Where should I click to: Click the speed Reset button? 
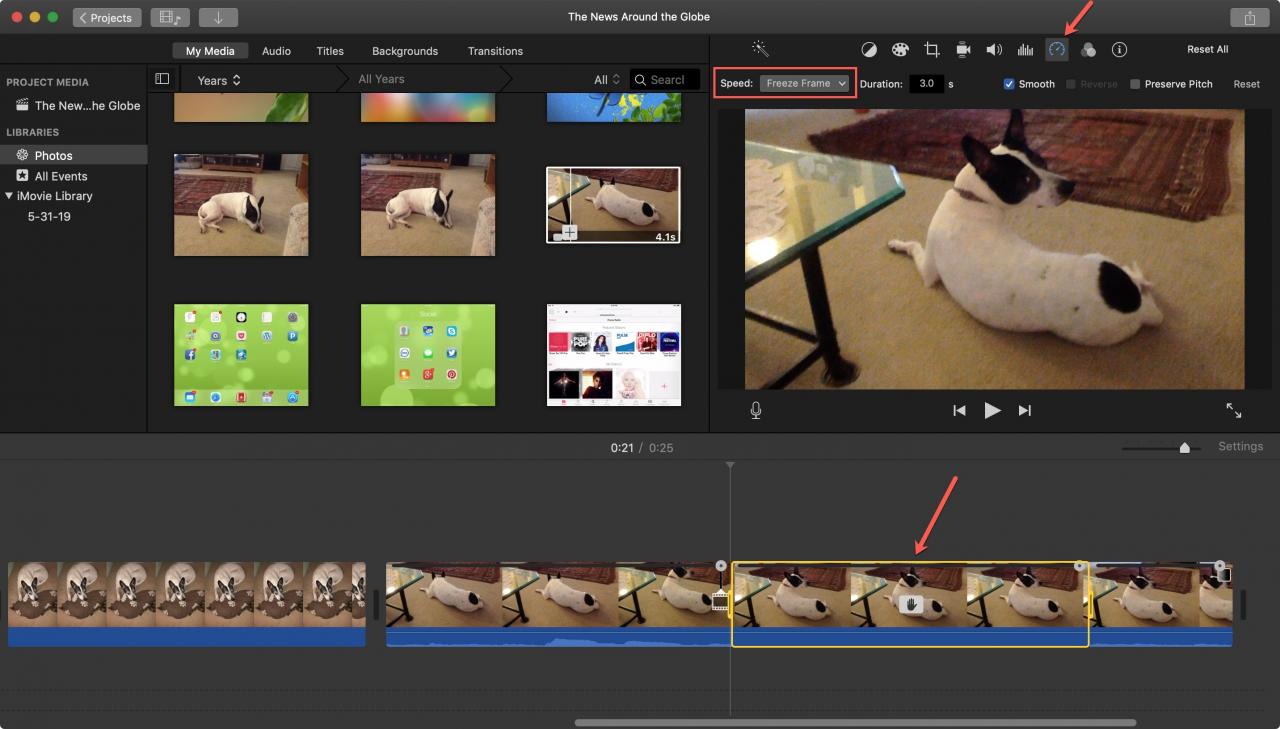[x=1247, y=84]
